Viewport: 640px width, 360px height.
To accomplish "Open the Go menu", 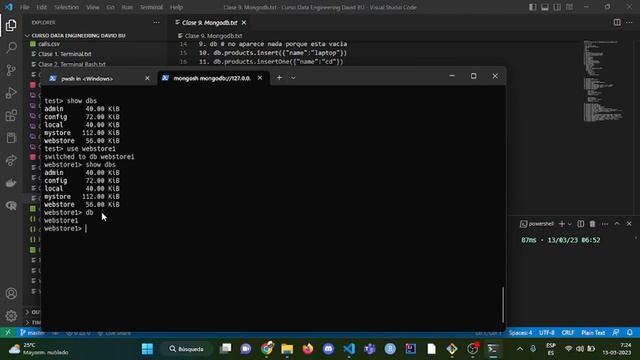I will pyautogui.click(x=110, y=7).
